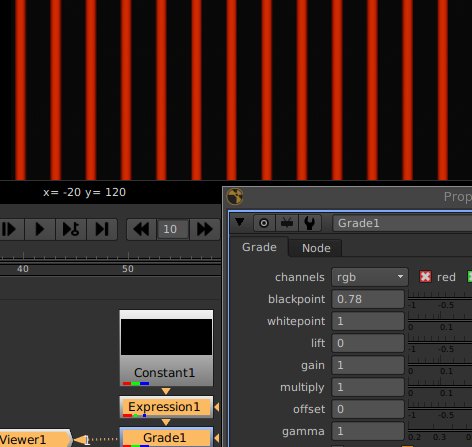Click the bug-shaped icon in the Grade1 header
The width and height of the screenshot is (472, 447).
pyautogui.click(x=287, y=223)
